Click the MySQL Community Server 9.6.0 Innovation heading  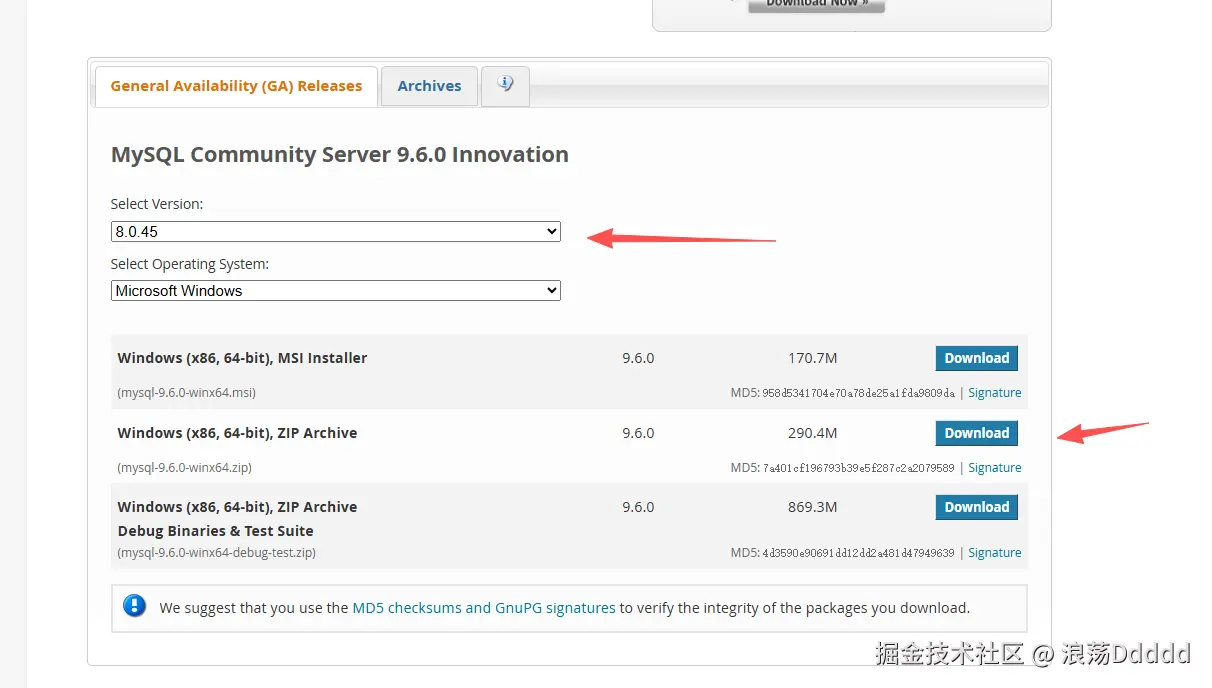click(340, 155)
